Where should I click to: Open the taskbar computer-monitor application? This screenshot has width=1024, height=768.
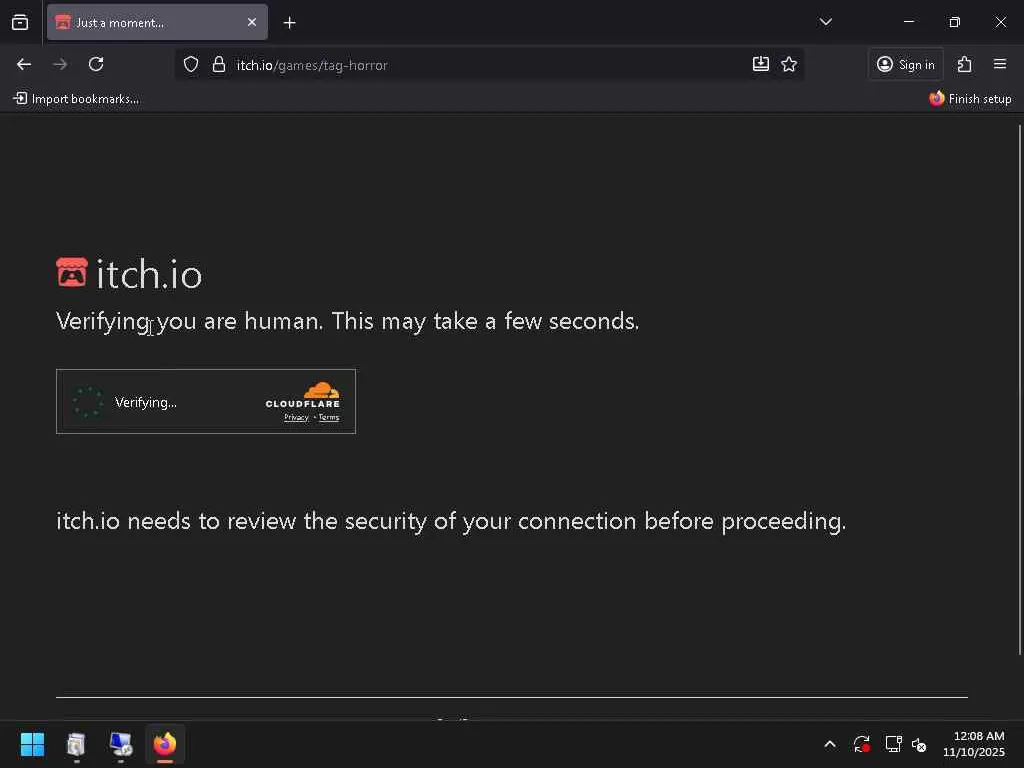(x=121, y=744)
